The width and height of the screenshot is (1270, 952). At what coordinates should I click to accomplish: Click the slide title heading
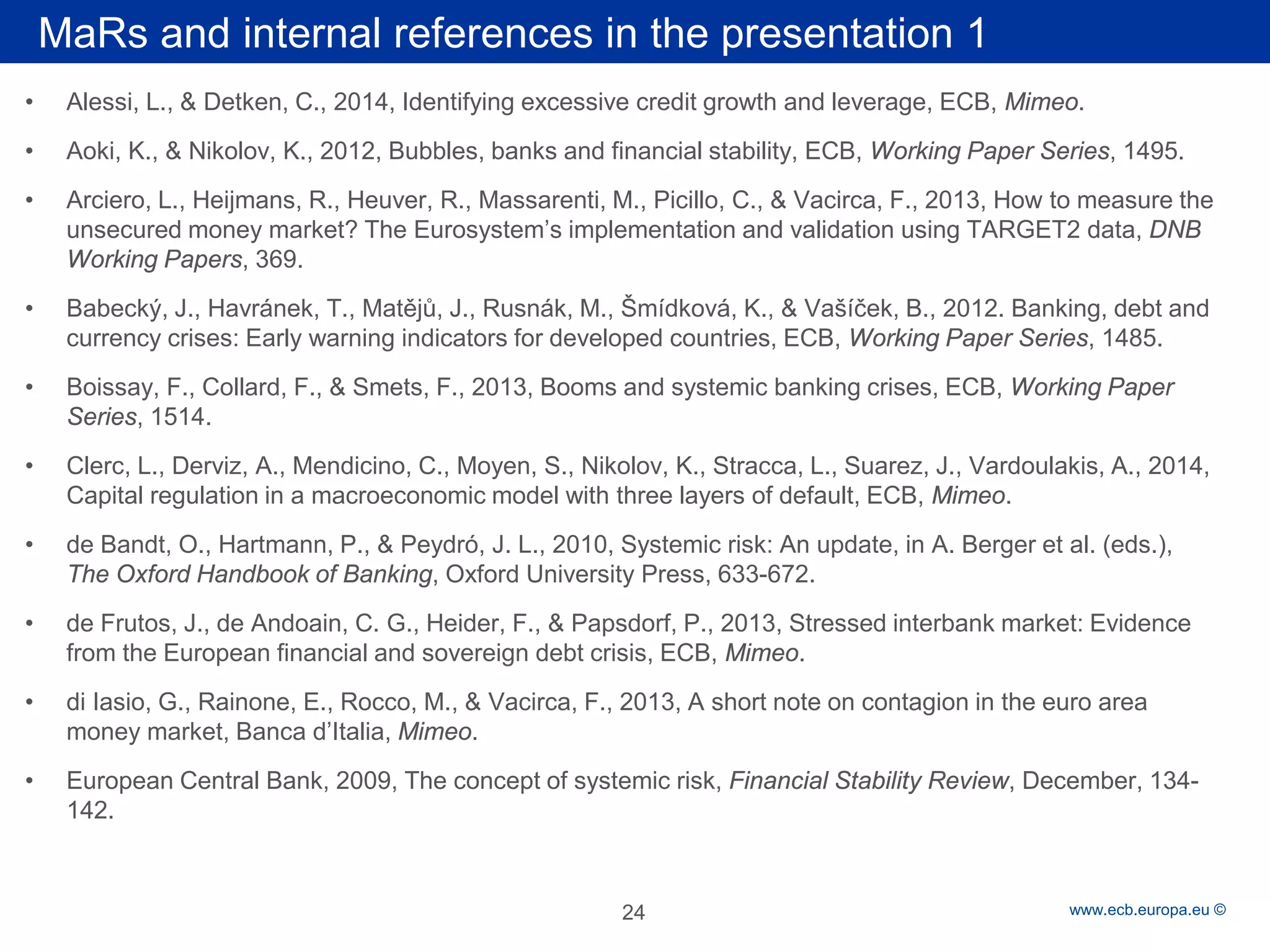coord(512,33)
